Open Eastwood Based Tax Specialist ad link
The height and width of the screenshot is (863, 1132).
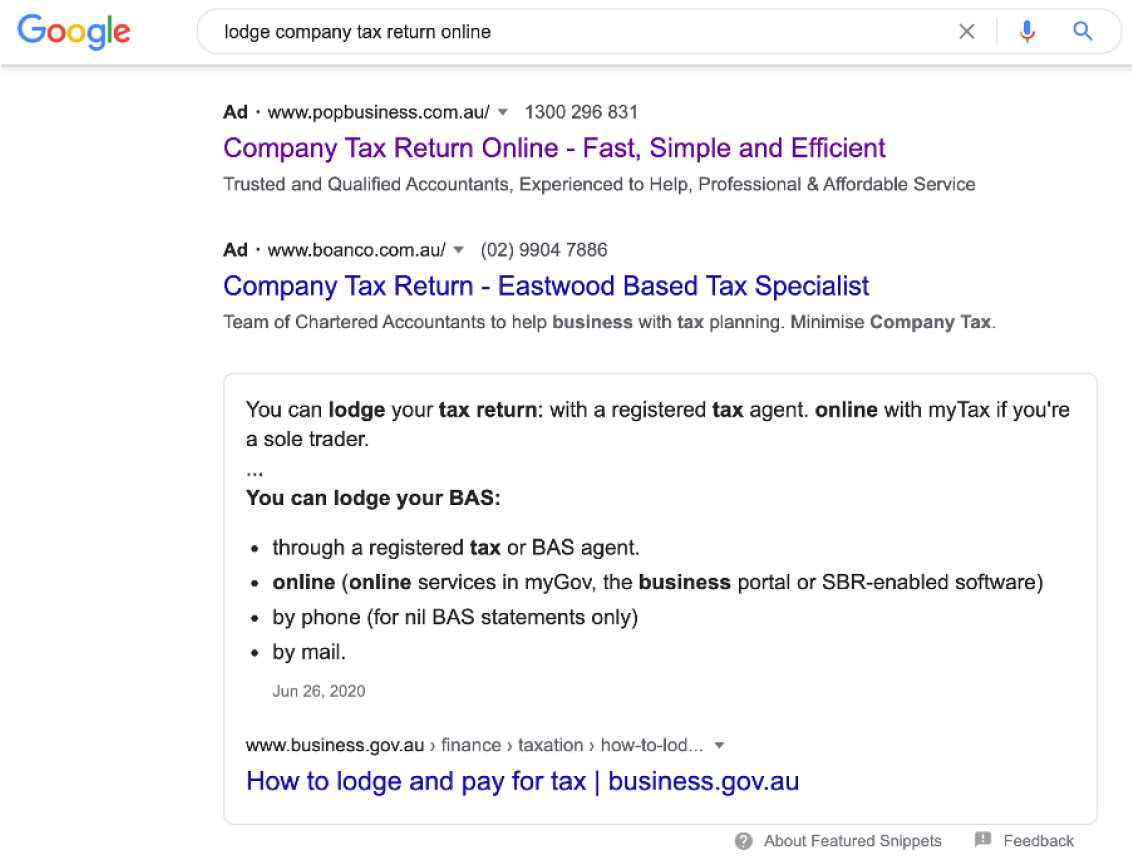coord(546,286)
